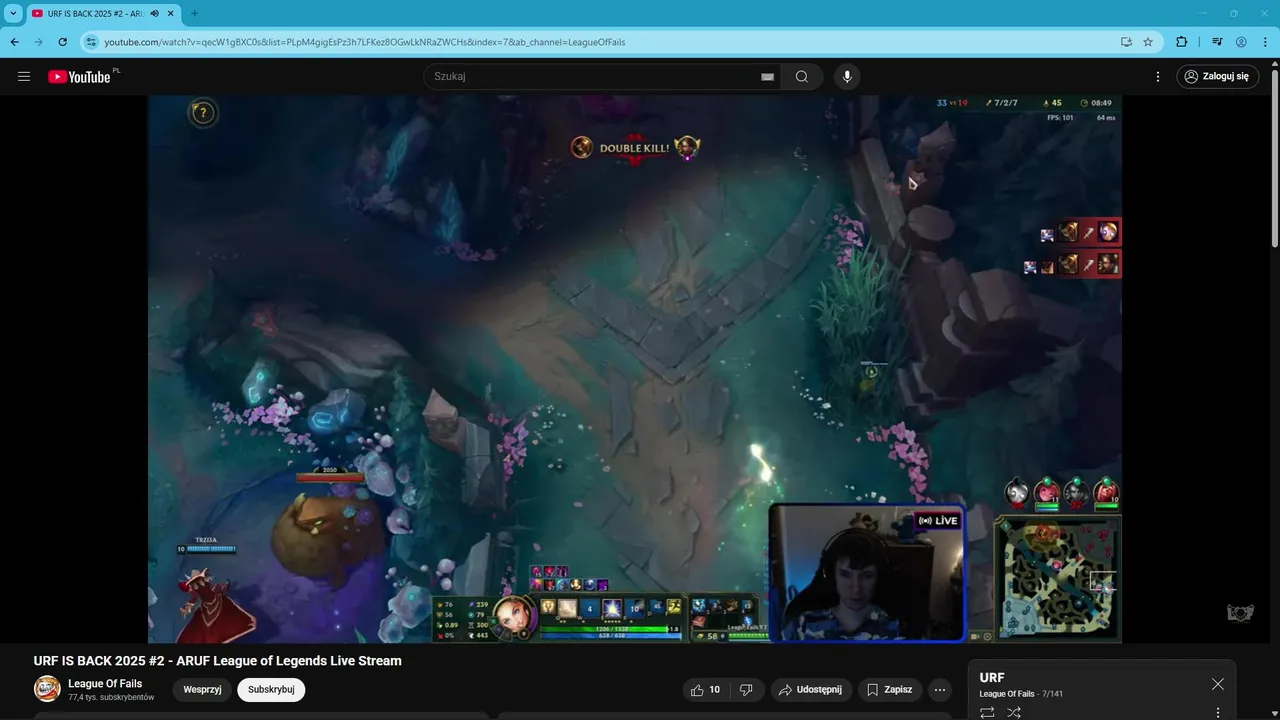Toggle playlist loop button
This screenshot has width=1280, height=720.
(987, 712)
